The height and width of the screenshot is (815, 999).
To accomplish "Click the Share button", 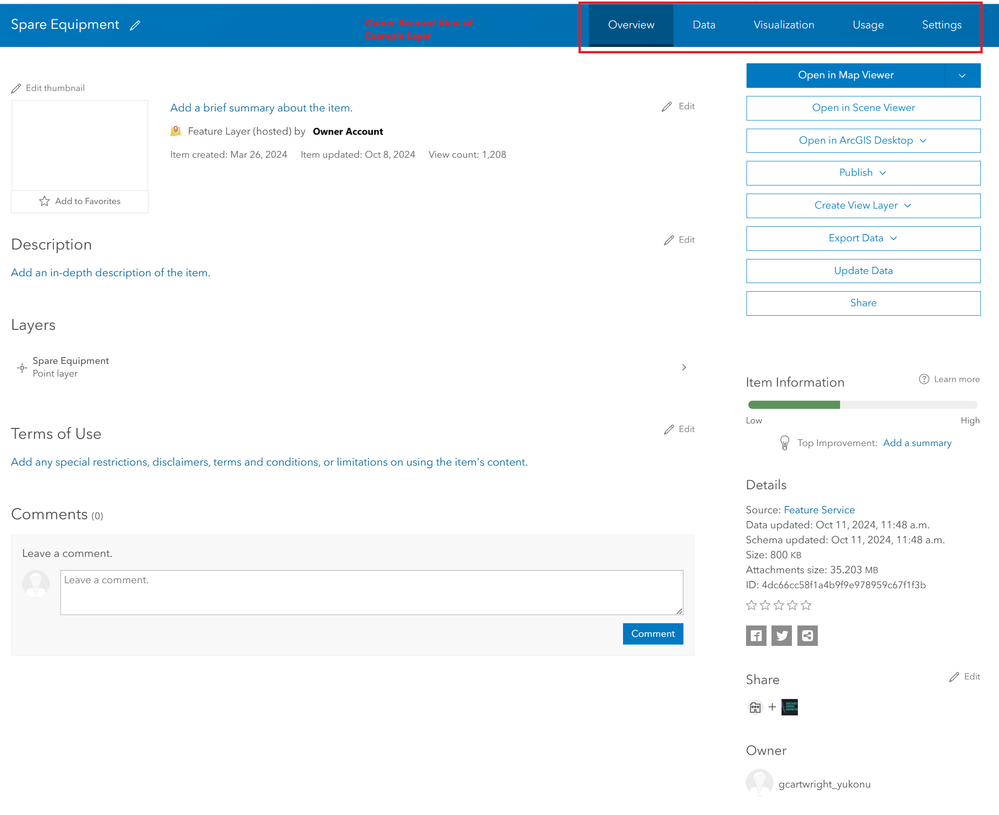I will pos(863,303).
